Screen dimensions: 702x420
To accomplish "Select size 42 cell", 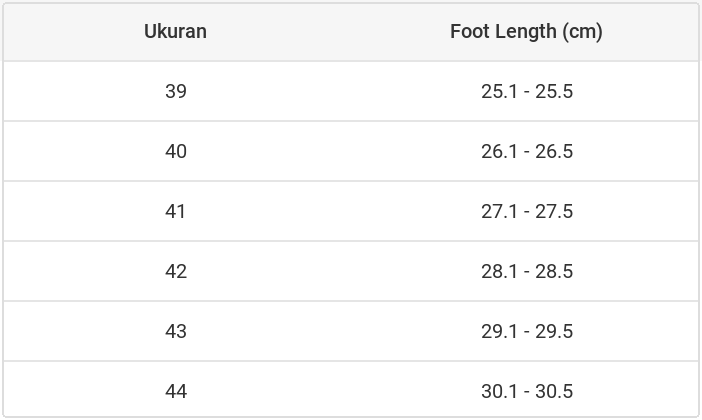I will click(175, 271).
